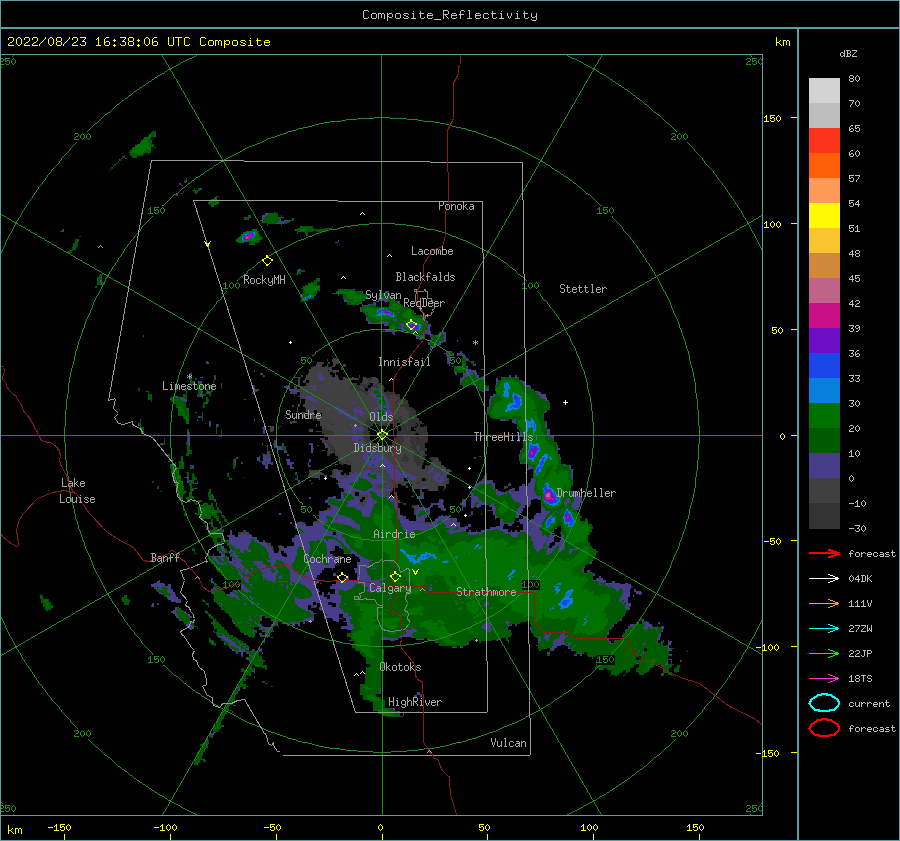Select the -30 value on dBZ scale

pyautogui.click(x=857, y=528)
